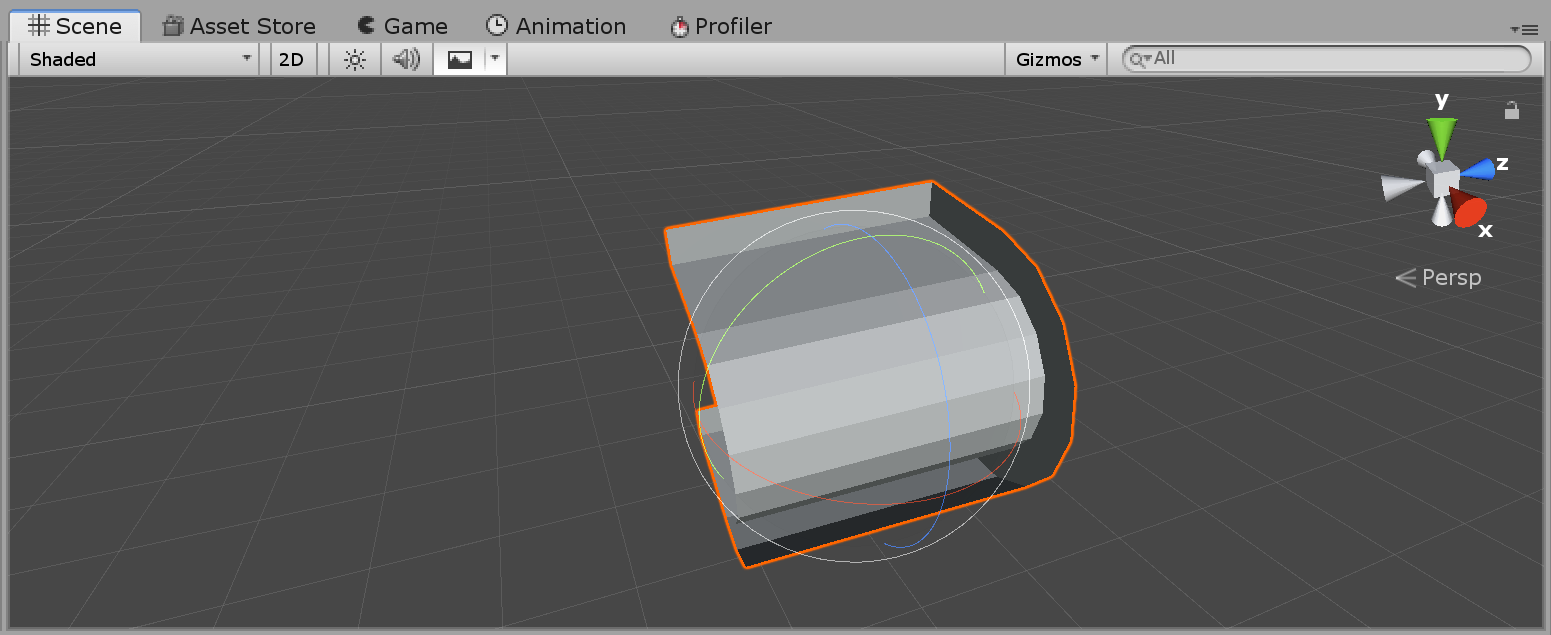
Task: Open the Gizmos dropdown menu
Action: point(1057,59)
